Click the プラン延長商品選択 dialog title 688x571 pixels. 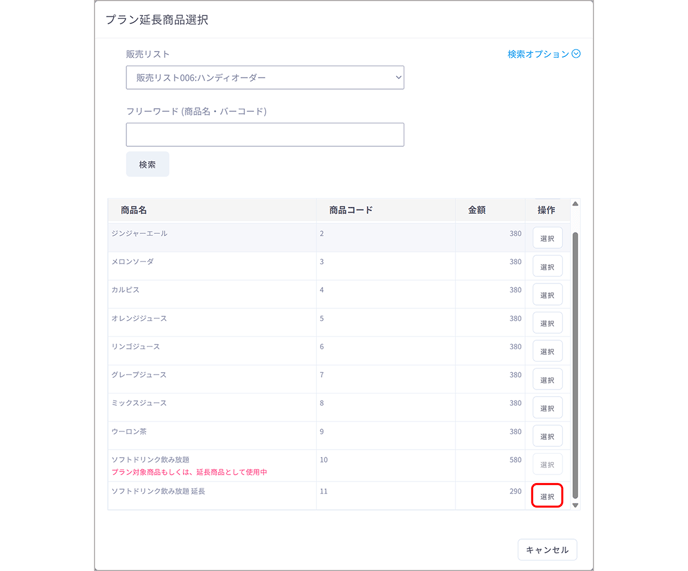pos(157,20)
